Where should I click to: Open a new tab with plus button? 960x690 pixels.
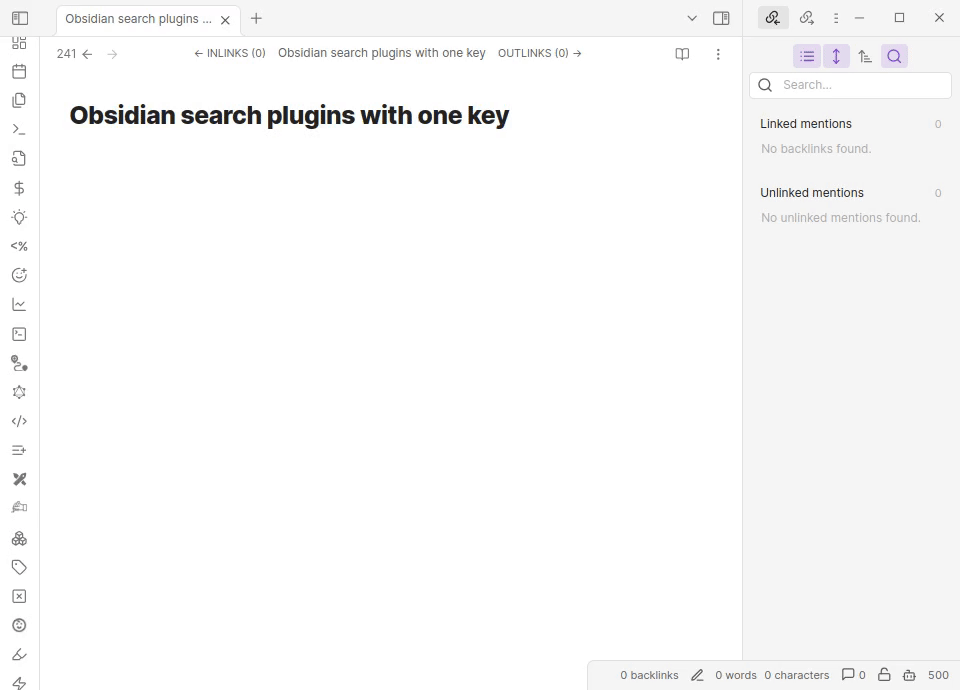(257, 18)
